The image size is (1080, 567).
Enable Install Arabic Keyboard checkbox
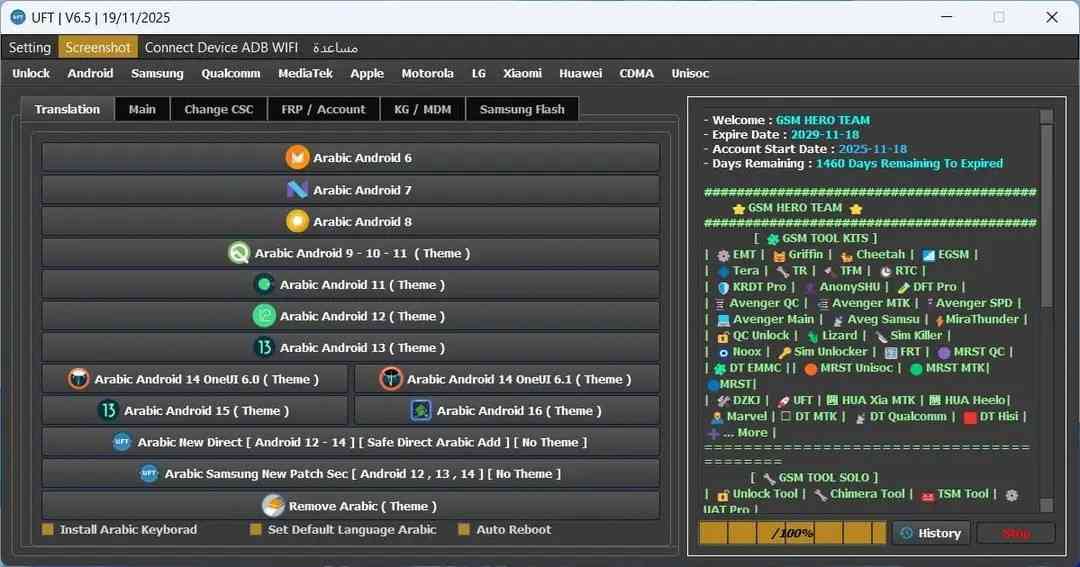48,530
